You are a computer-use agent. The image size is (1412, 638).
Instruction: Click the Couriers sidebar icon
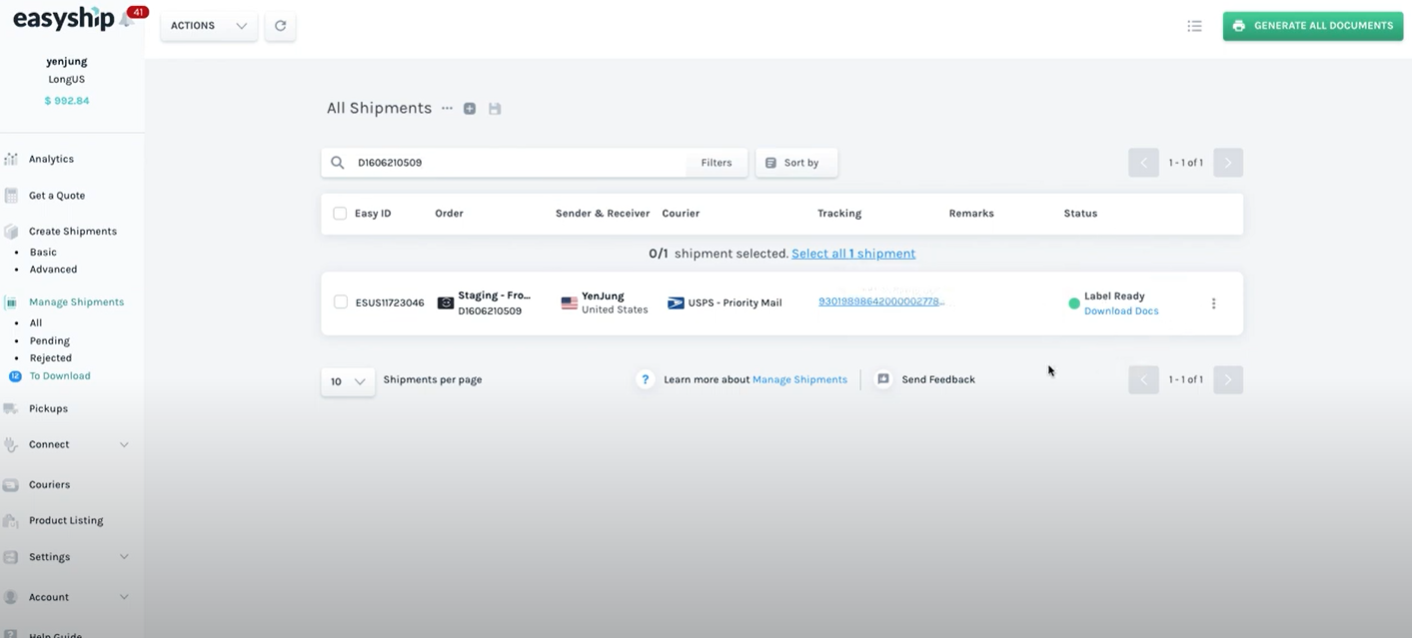point(11,485)
